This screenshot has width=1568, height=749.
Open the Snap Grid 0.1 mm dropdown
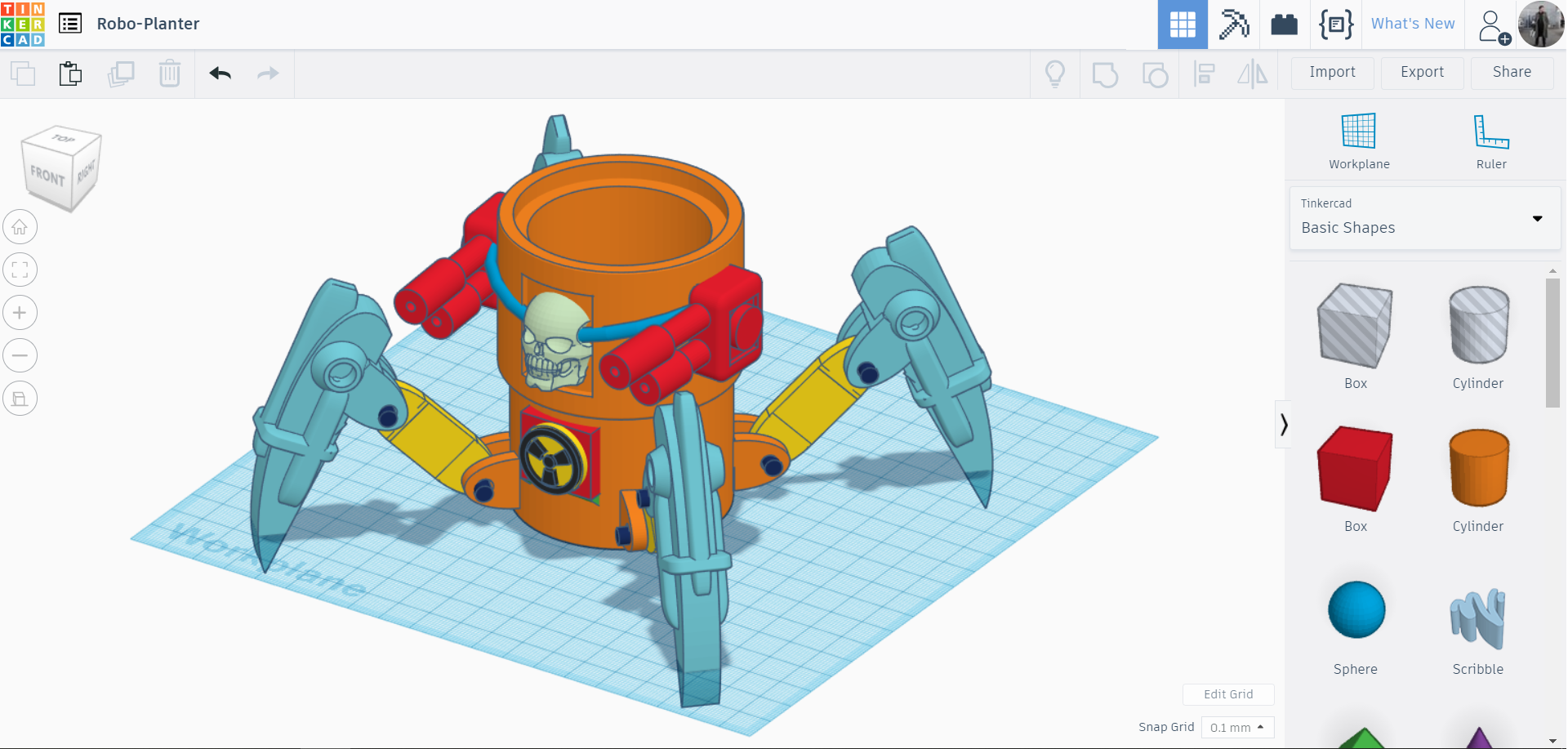pos(1237,727)
